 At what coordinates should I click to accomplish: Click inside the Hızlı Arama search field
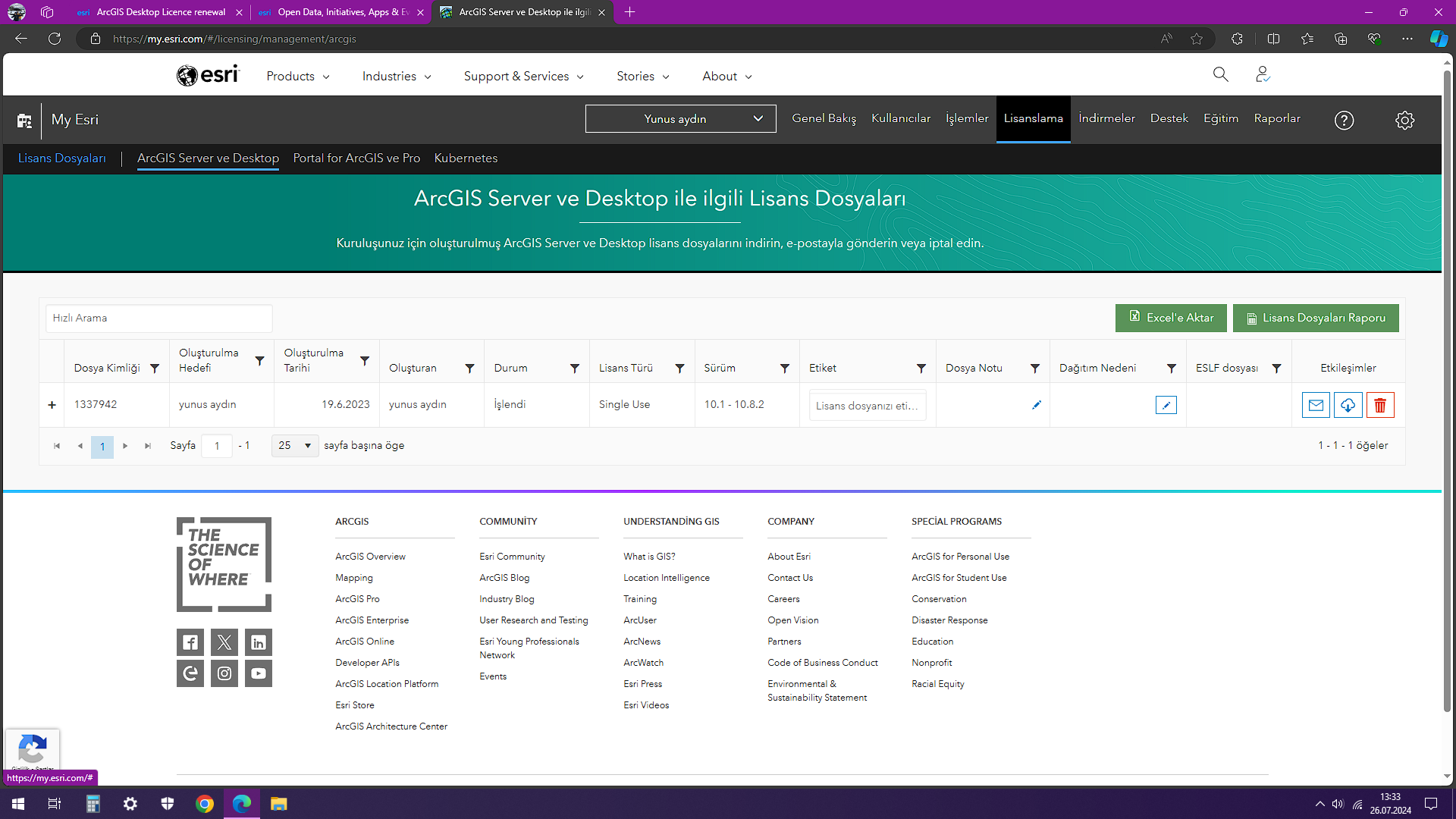[158, 318]
